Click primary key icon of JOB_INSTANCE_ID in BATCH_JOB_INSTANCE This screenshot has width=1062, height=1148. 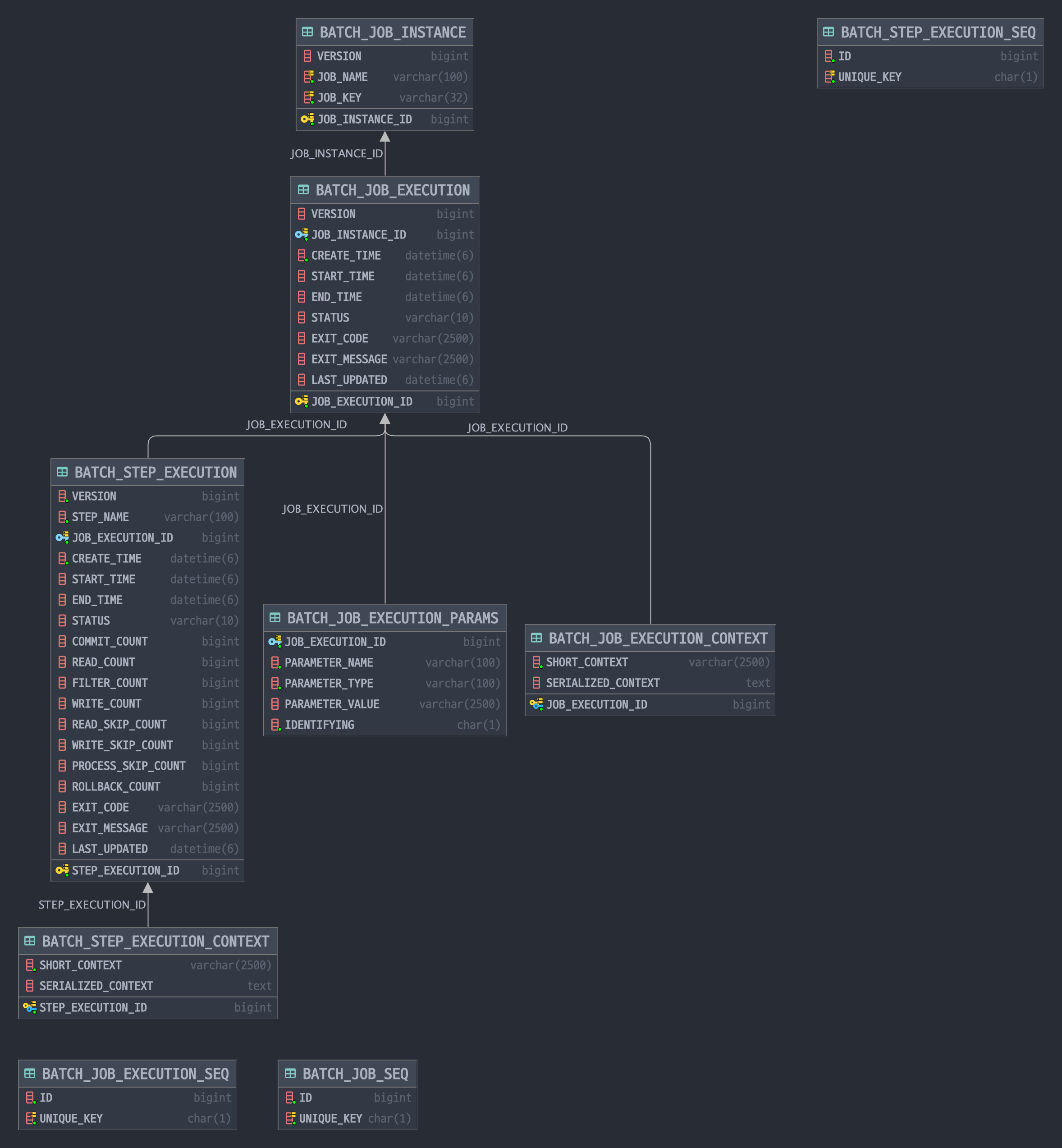coord(307,119)
